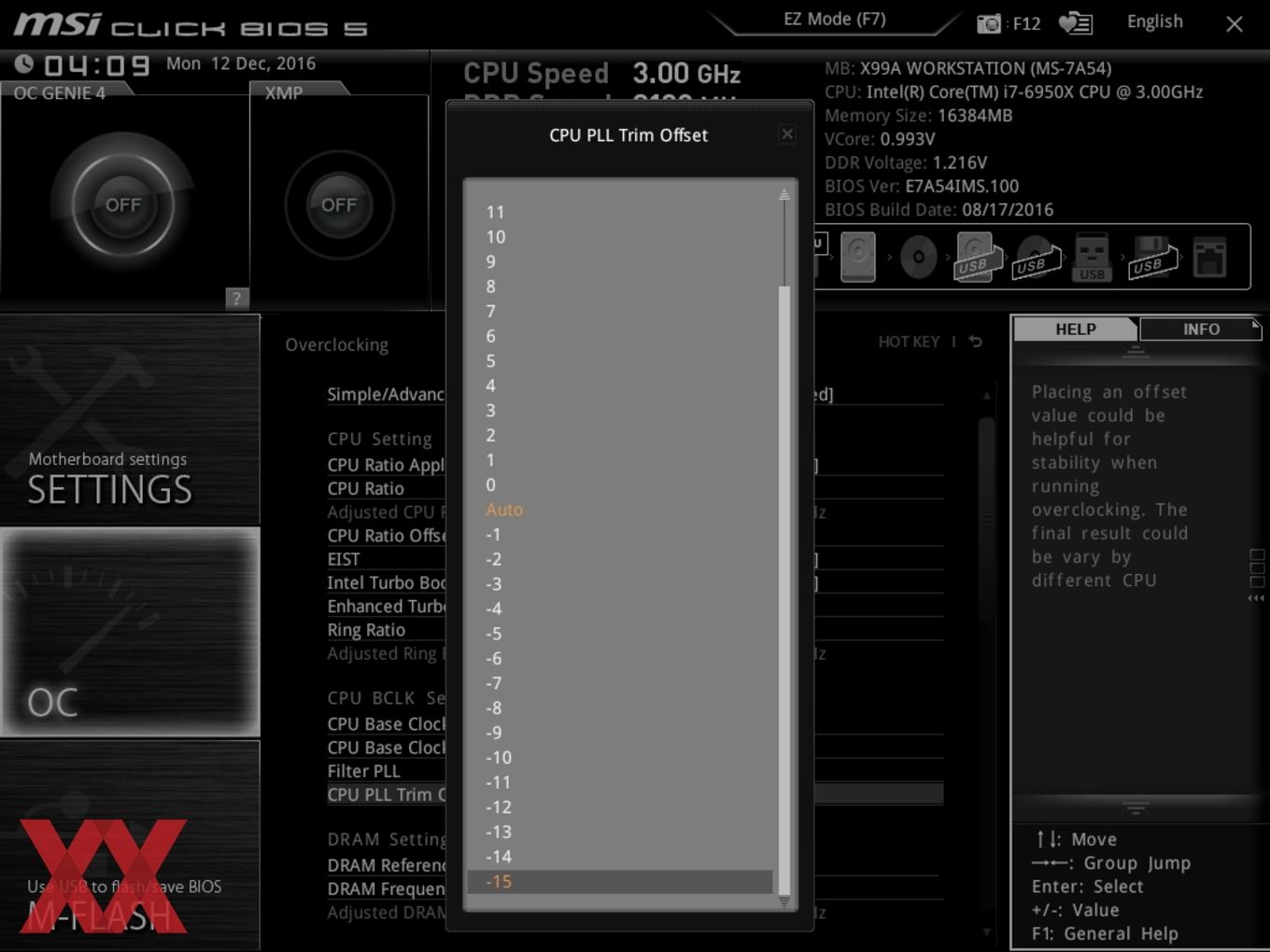The width and height of the screenshot is (1270, 952).
Task: Toggle the OC GENIE 4 OFF knob
Action: coord(123,204)
